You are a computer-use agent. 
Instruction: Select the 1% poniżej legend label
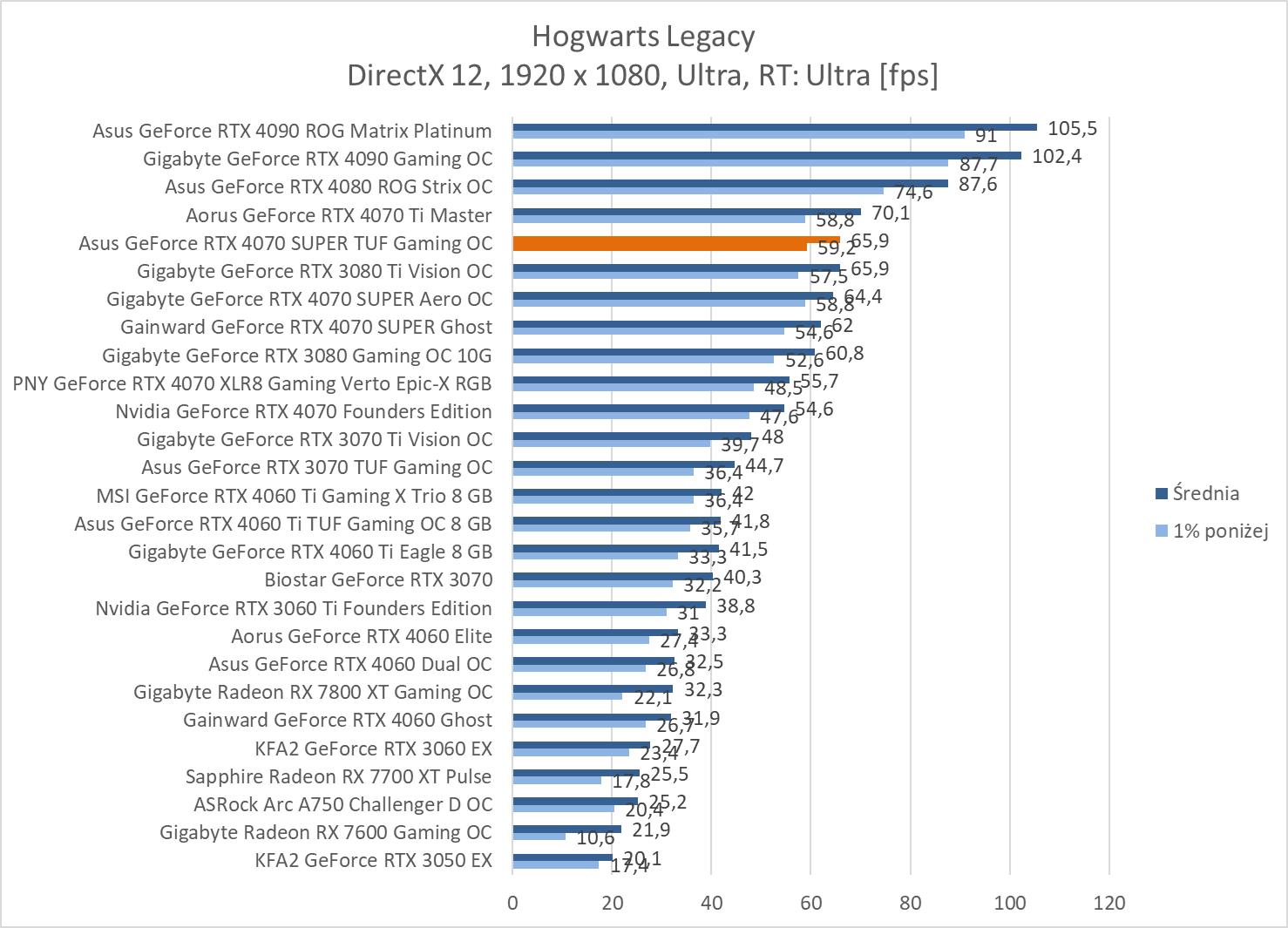(x=1220, y=531)
